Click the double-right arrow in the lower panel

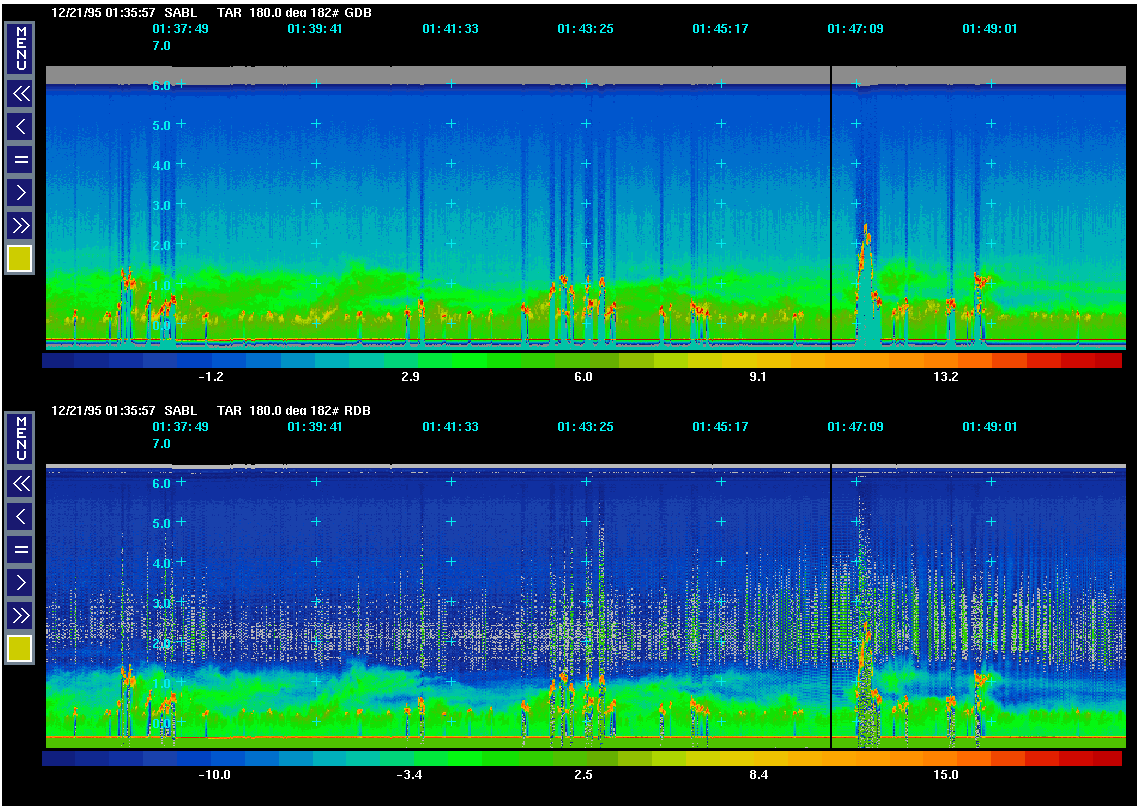pyautogui.click(x=21, y=614)
